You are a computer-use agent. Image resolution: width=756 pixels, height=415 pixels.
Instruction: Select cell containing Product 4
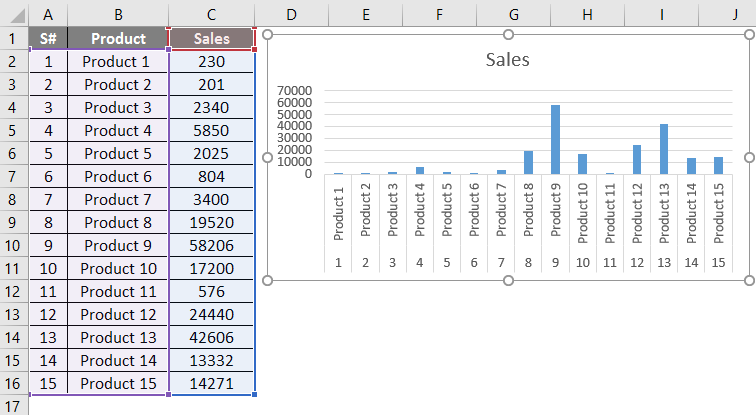pos(118,131)
